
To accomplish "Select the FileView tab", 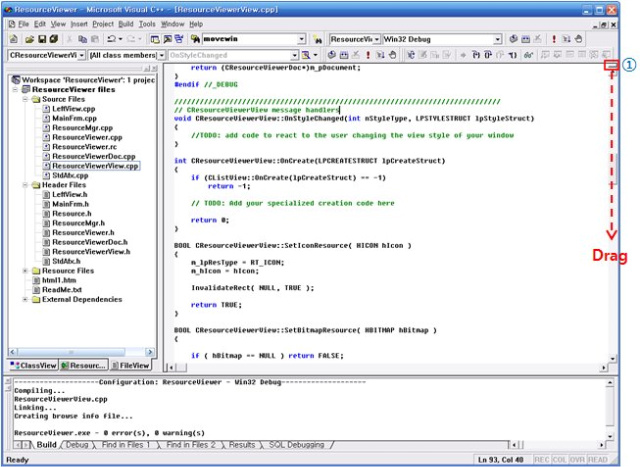I will point(131,365).
